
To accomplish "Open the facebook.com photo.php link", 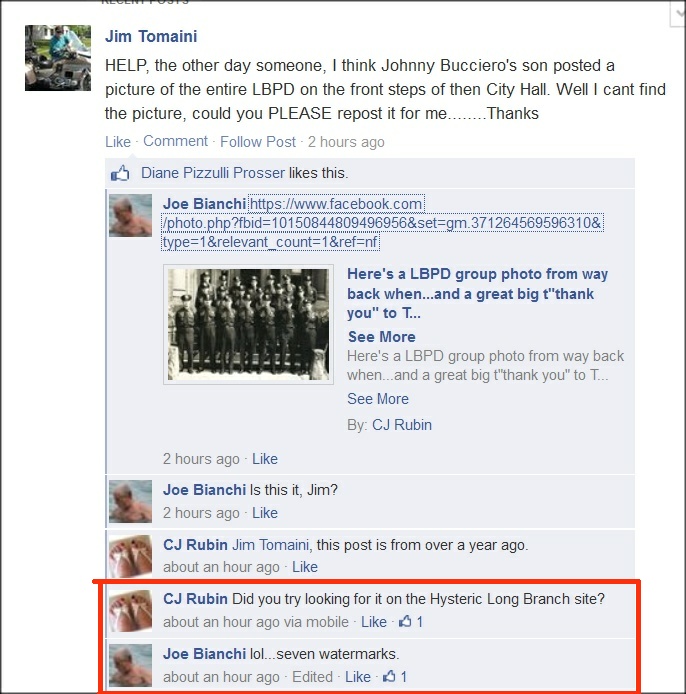I will click(382, 223).
